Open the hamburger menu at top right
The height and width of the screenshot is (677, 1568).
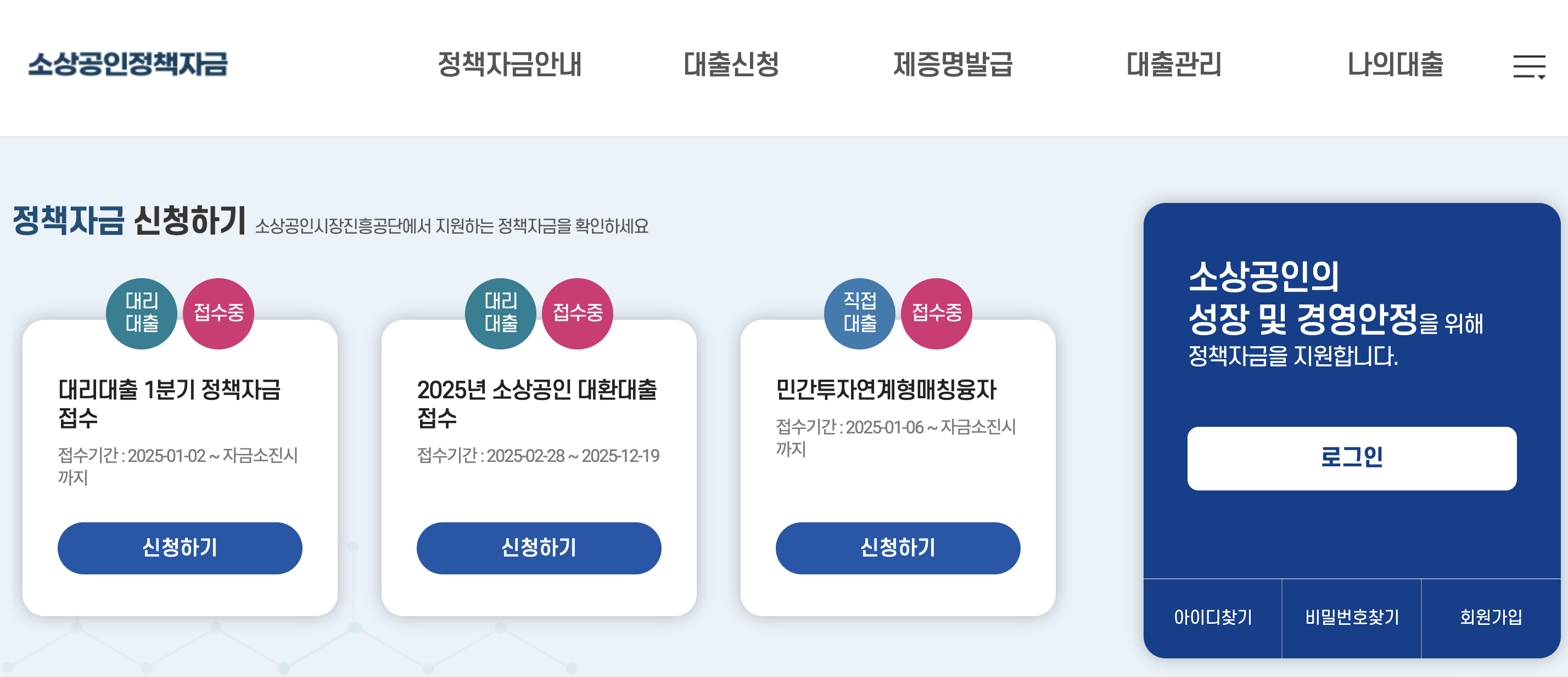pyautogui.click(x=1531, y=67)
